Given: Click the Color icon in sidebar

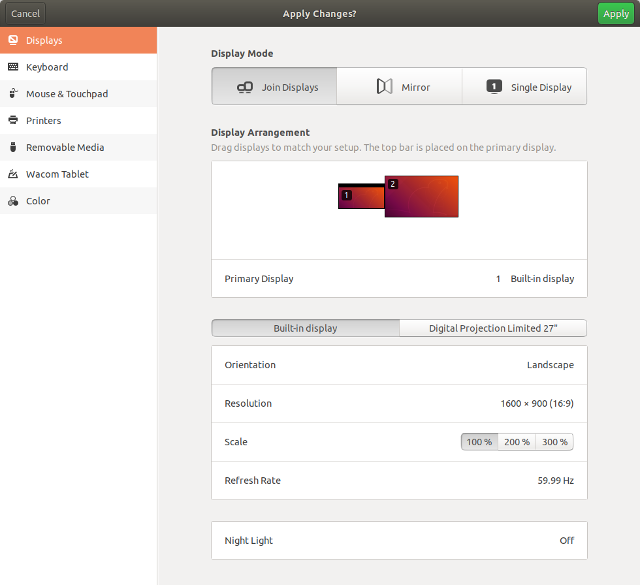Looking at the screenshot, I should pos(13,201).
